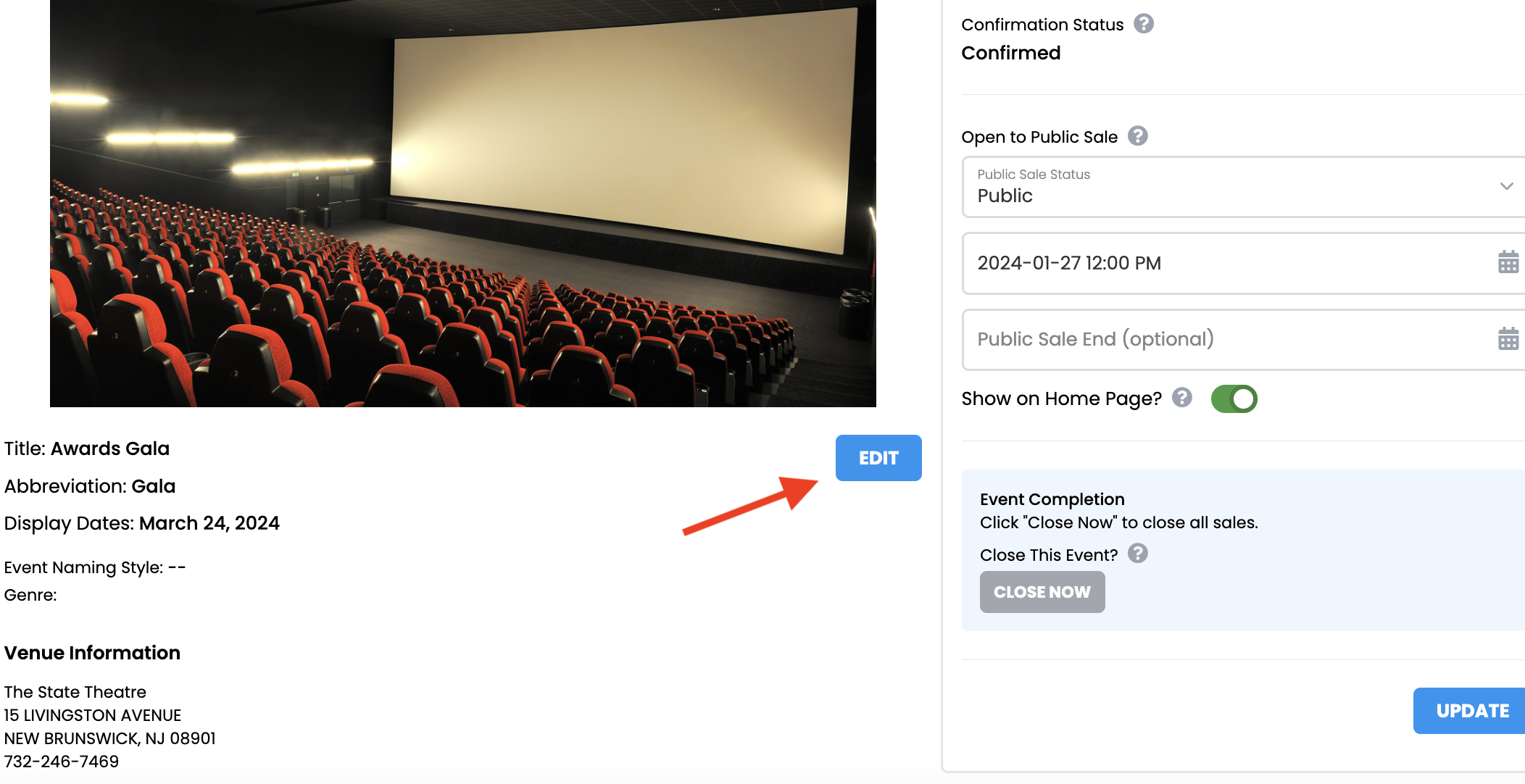
Task: Click the 2024-01-27 12:00 PM date field
Action: click(1243, 263)
